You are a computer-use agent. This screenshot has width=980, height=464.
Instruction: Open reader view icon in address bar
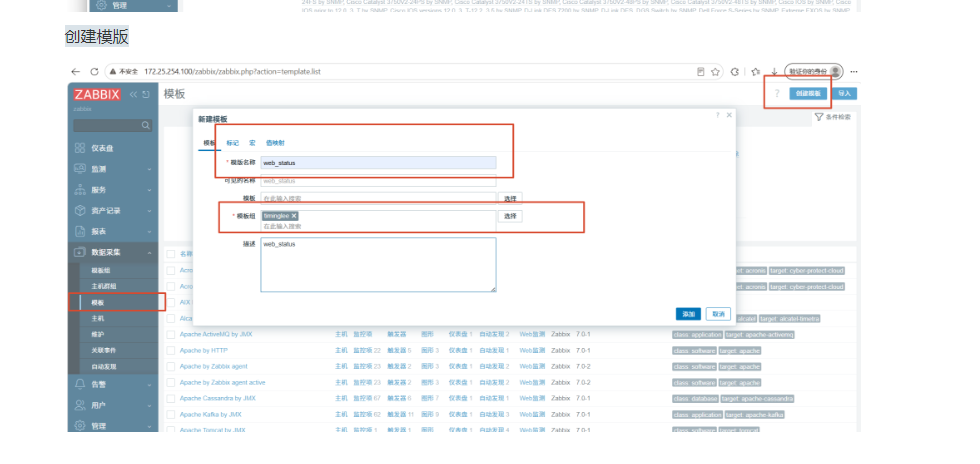(701, 72)
